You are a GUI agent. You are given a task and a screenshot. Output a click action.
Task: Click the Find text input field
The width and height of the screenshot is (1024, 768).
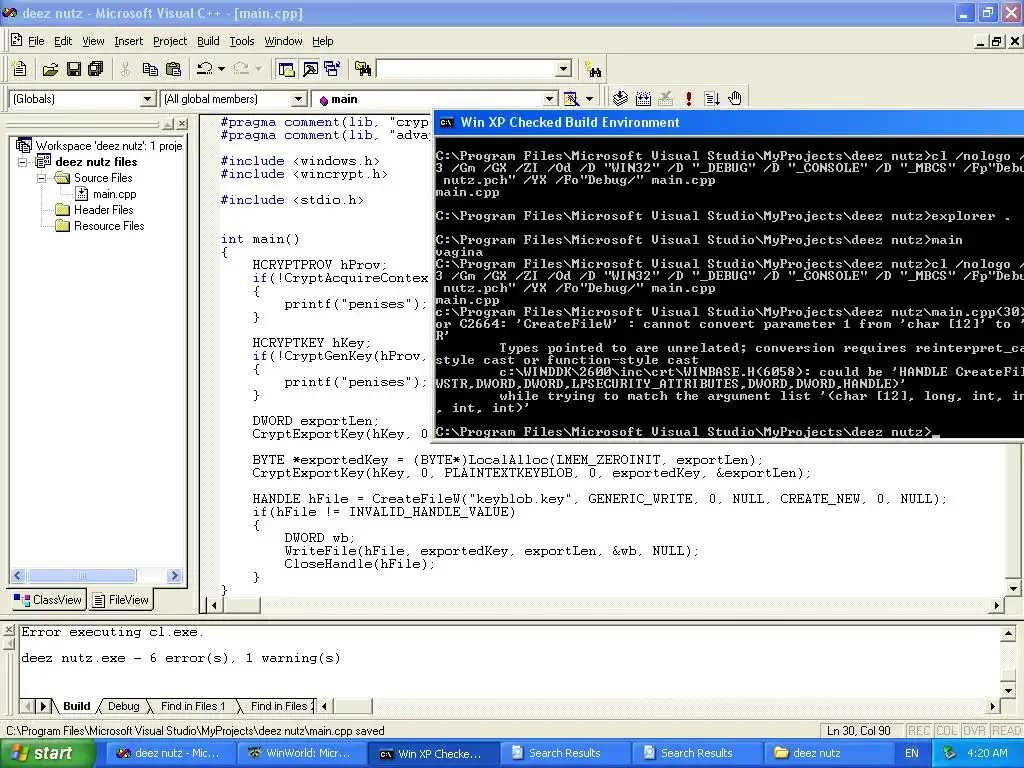467,69
